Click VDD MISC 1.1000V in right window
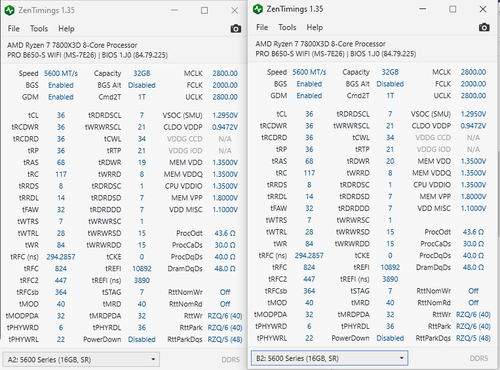 pyautogui.click(x=473, y=208)
